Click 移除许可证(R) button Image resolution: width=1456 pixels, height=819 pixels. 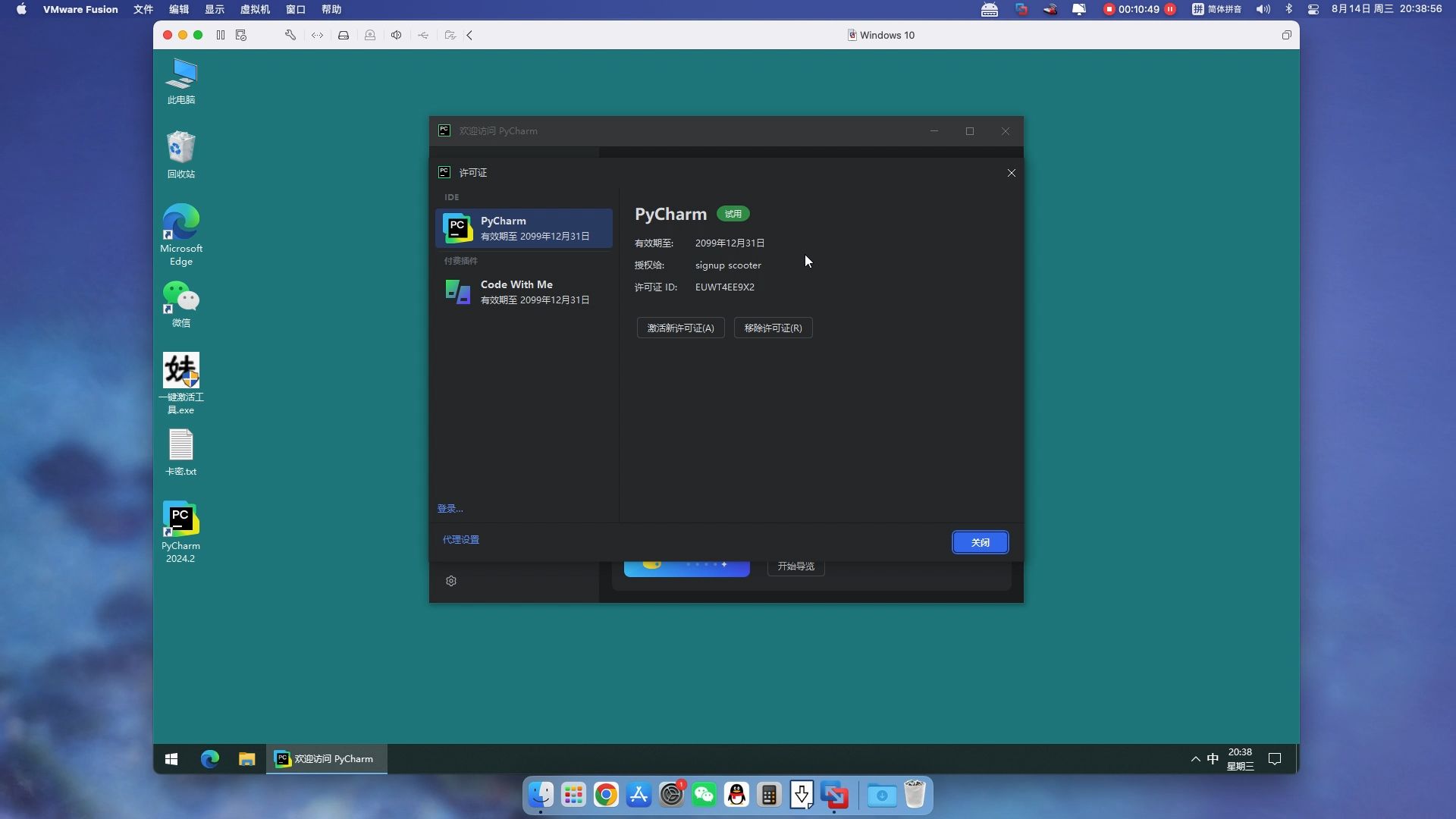coord(773,328)
